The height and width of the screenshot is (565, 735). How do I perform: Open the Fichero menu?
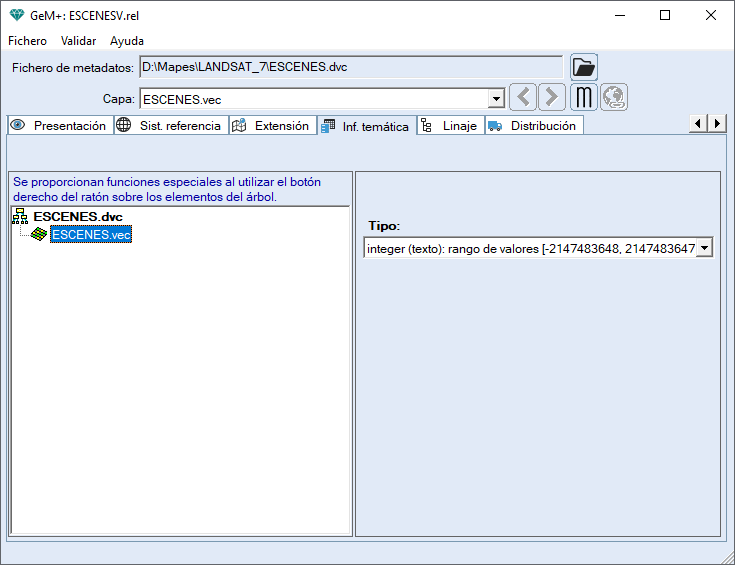(x=27, y=41)
